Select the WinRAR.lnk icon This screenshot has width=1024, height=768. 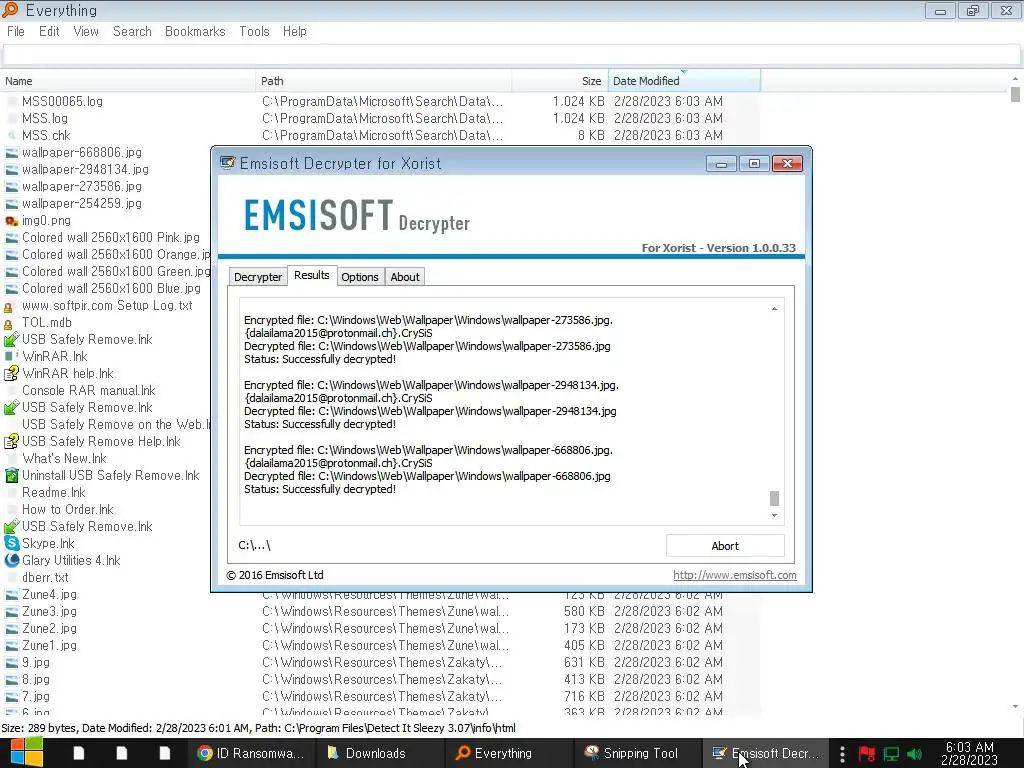(x=11, y=357)
